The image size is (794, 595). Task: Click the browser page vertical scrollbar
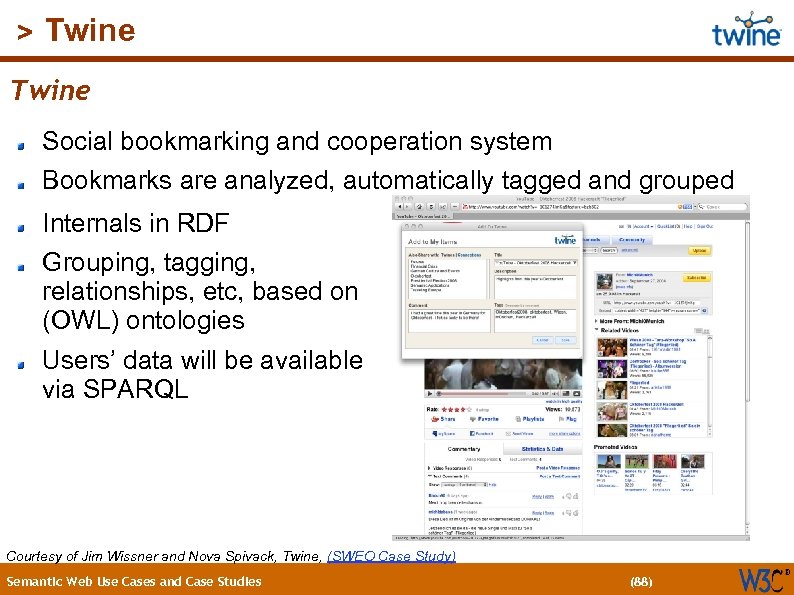(x=748, y=377)
